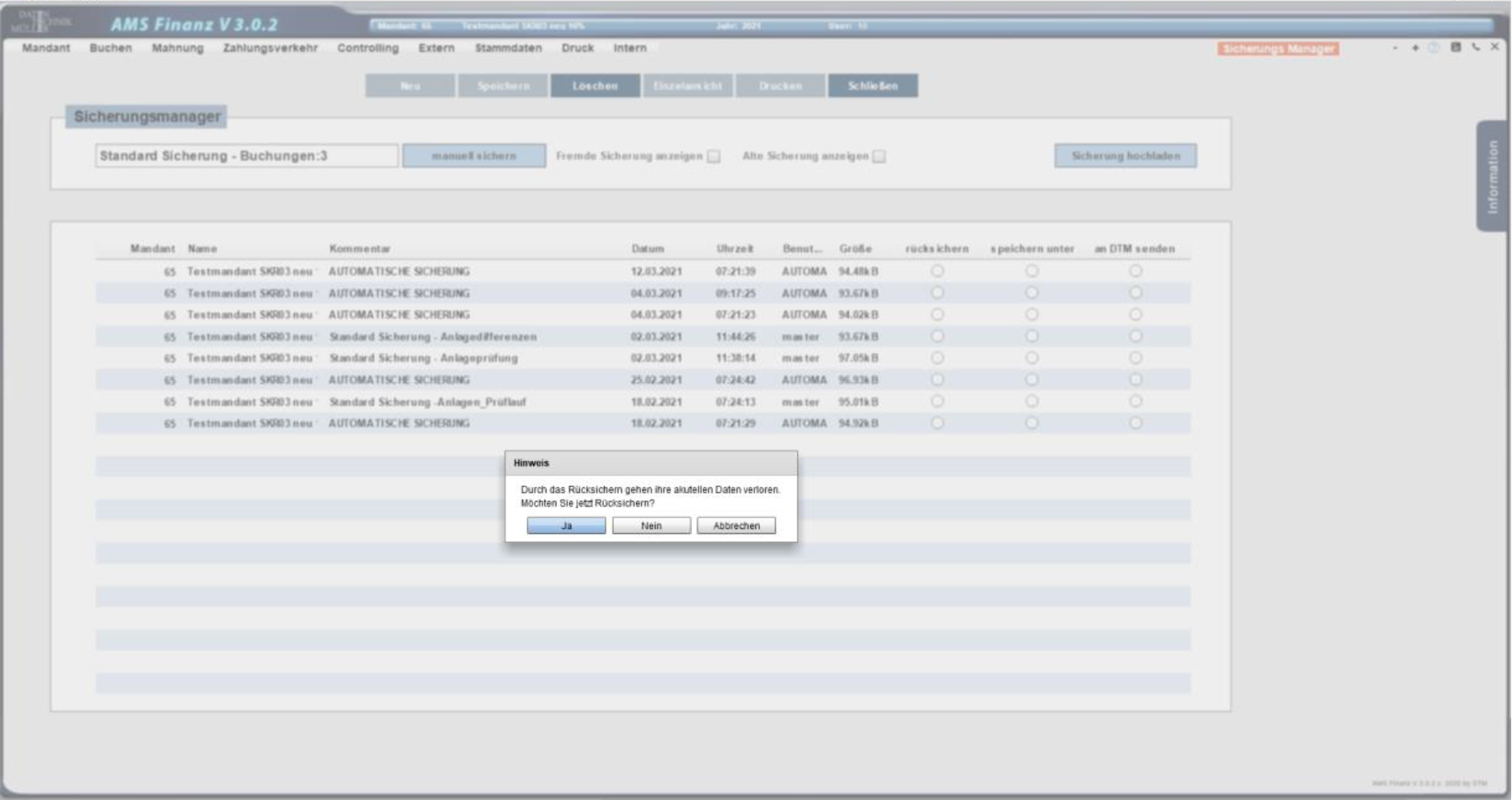
Task: Click the plus icon in top-right toolbar
Action: point(1415,48)
